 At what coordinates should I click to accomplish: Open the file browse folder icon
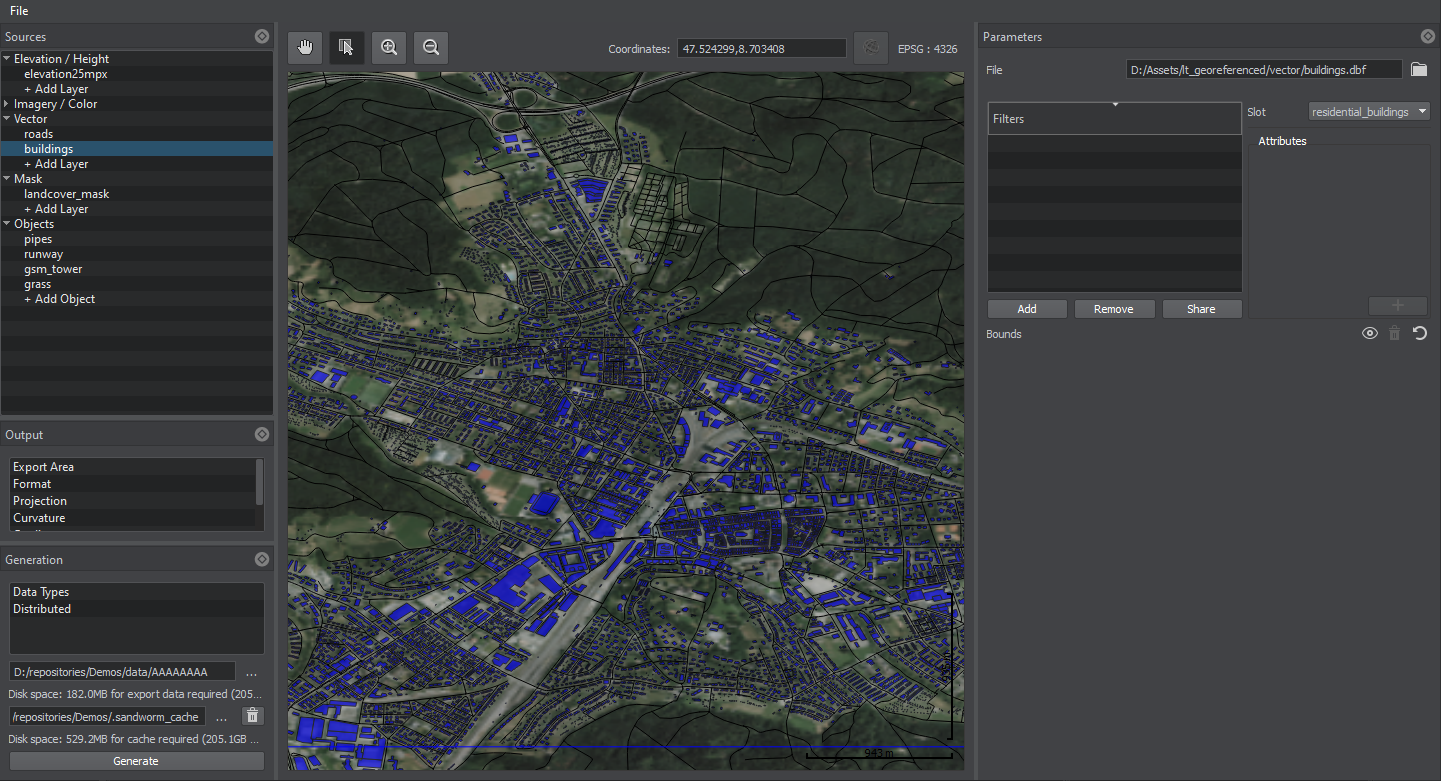(1419, 70)
